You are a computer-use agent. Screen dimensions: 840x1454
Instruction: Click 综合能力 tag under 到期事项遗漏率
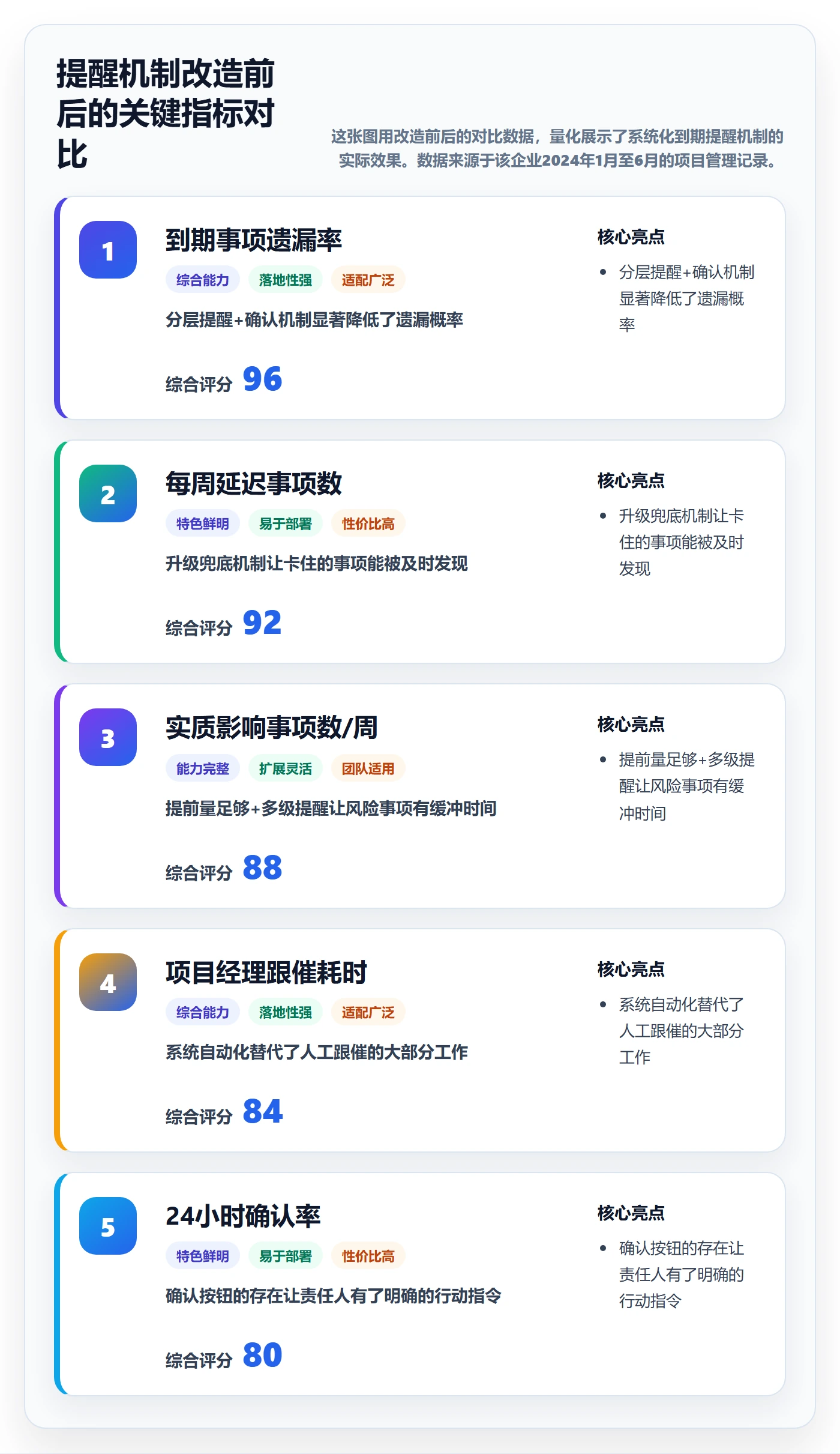pos(203,280)
